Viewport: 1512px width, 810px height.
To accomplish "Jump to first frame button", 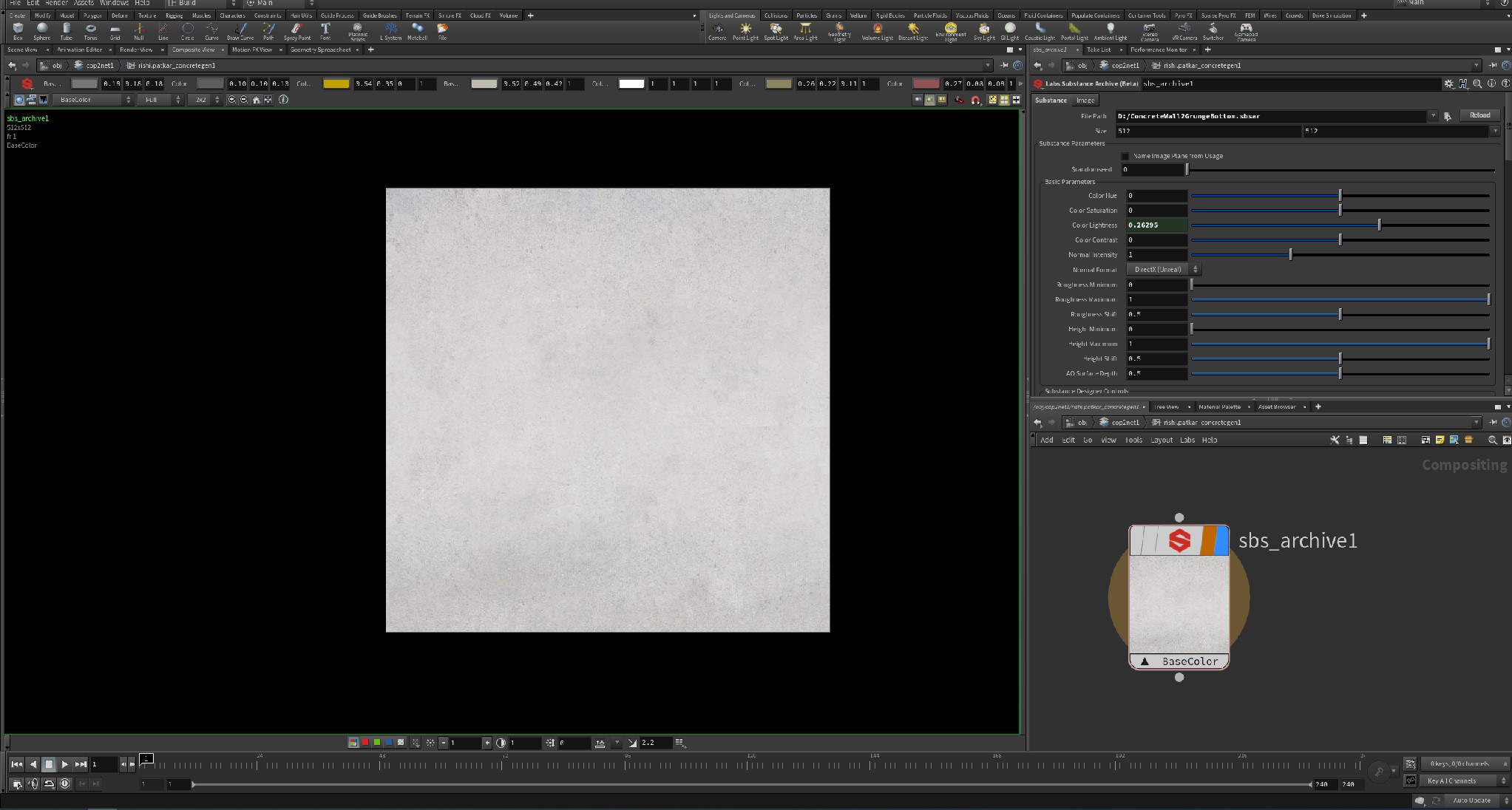I will 16,764.
